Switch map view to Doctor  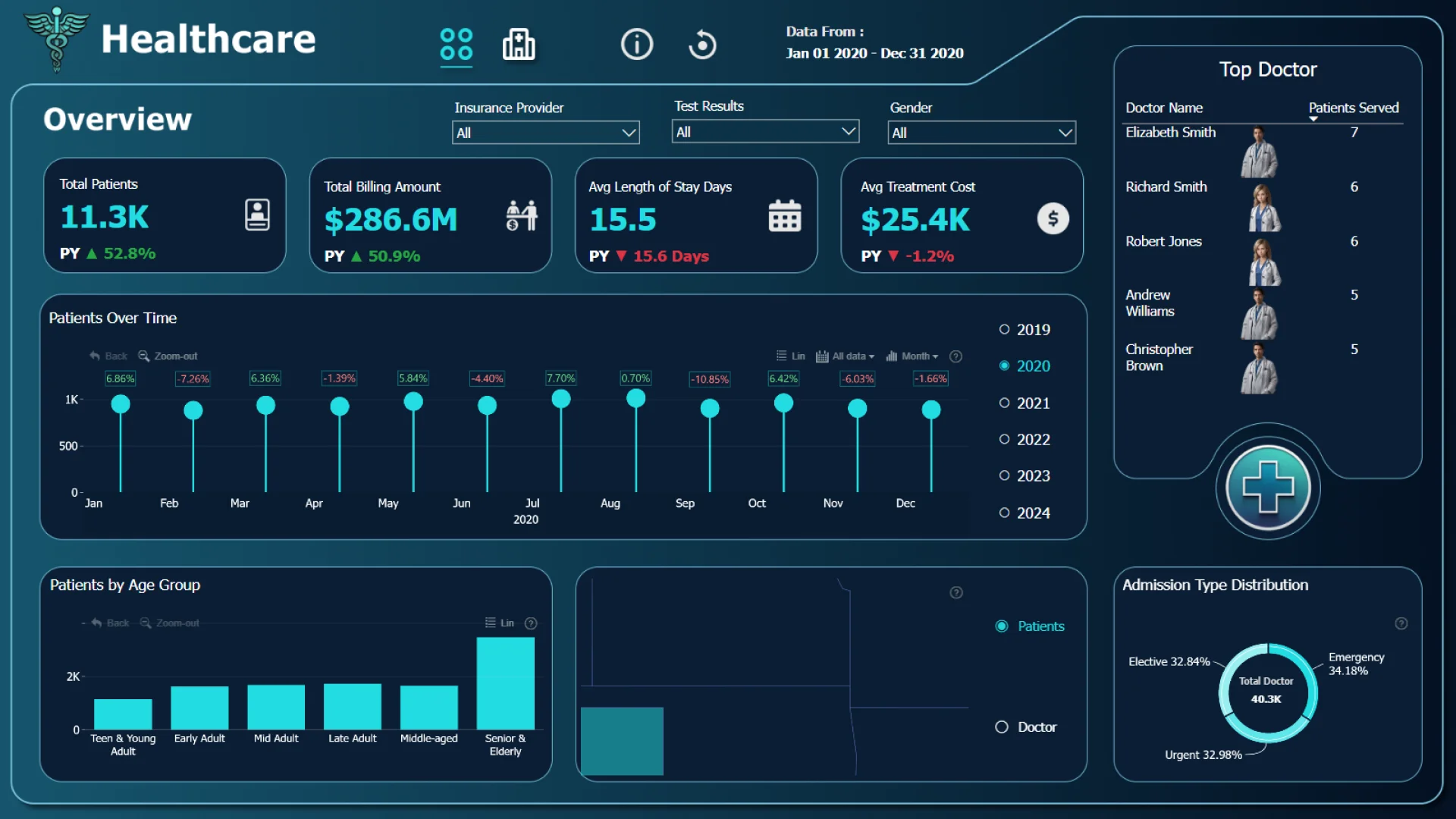[1002, 727]
